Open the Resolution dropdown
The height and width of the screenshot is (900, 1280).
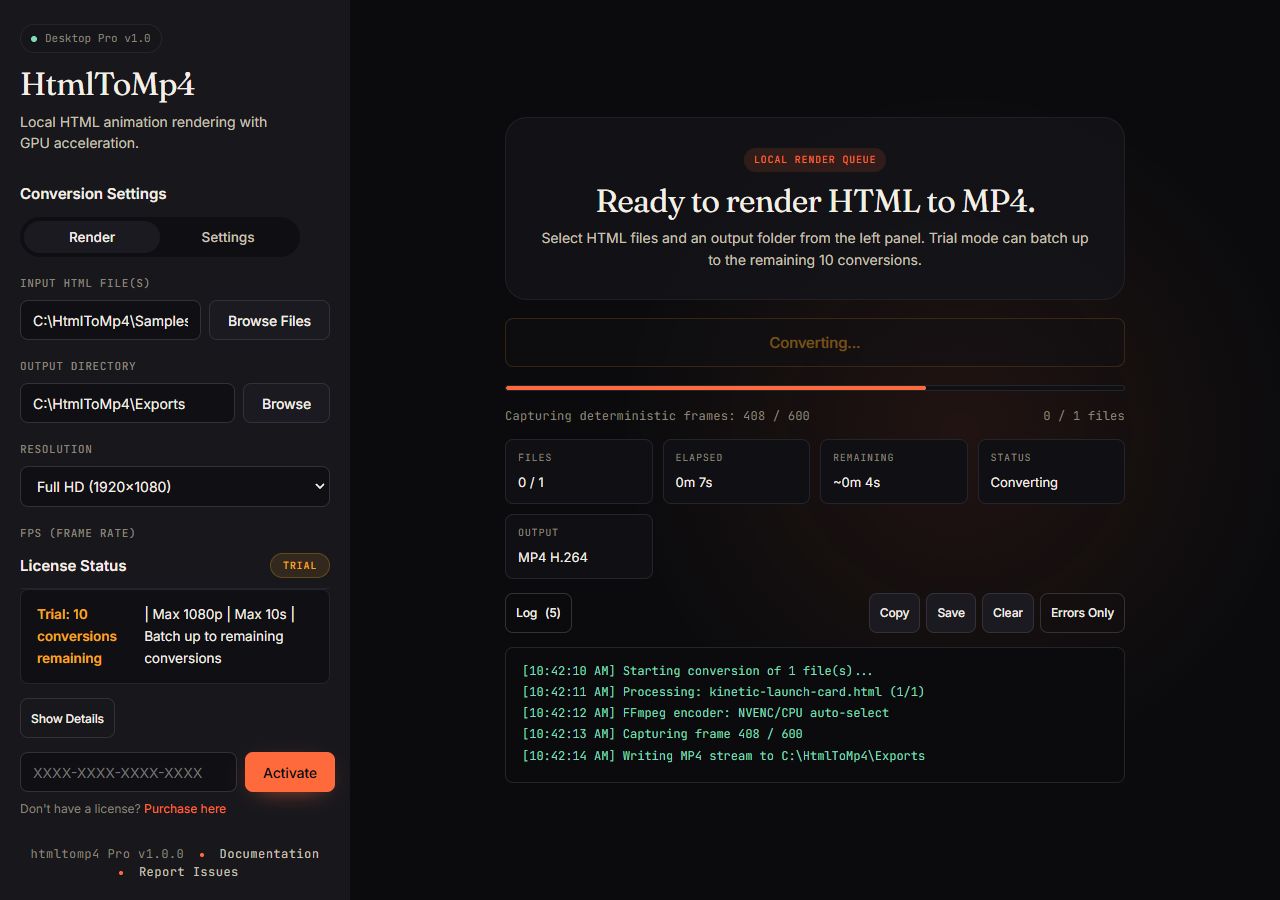(x=175, y=487)
